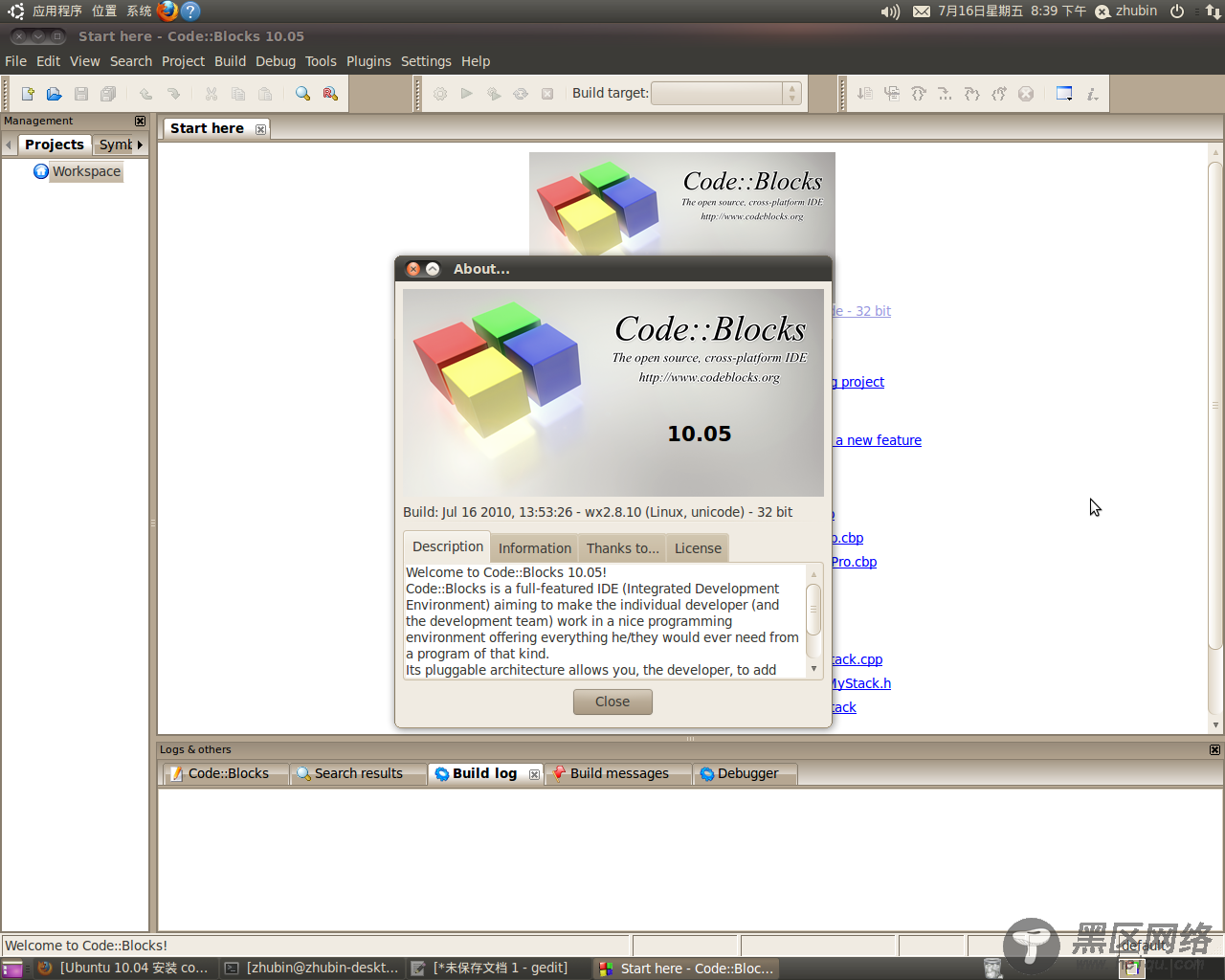Click debugger Run to cursor icon

pyautogui.click(x=892, y=94)
